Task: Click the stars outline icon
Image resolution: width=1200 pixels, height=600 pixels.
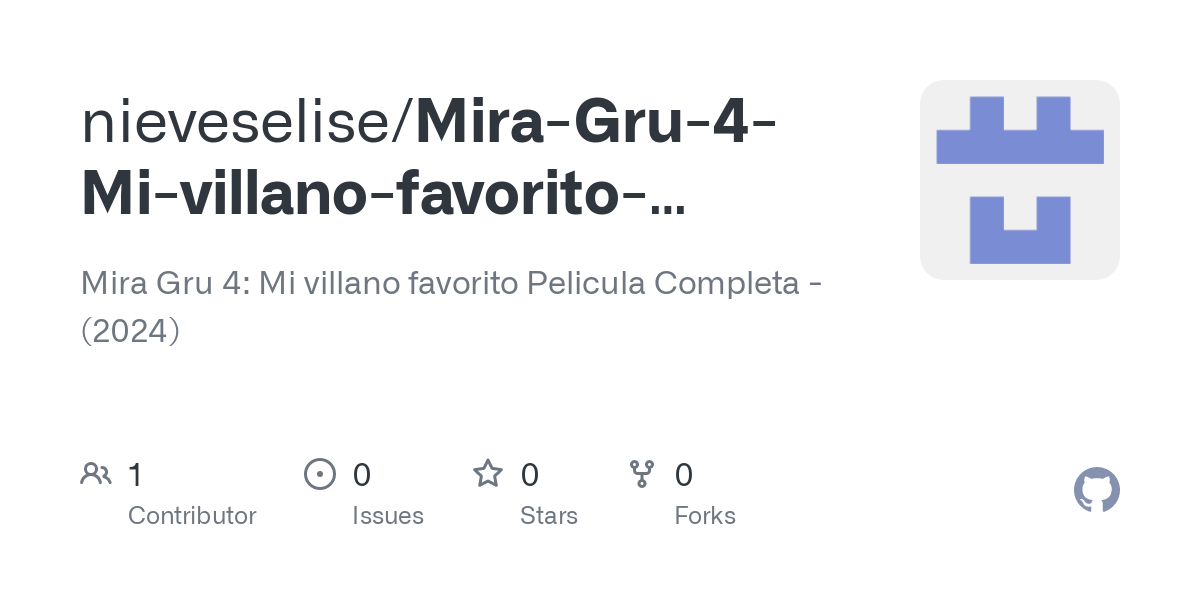Action: coord(488,473)
